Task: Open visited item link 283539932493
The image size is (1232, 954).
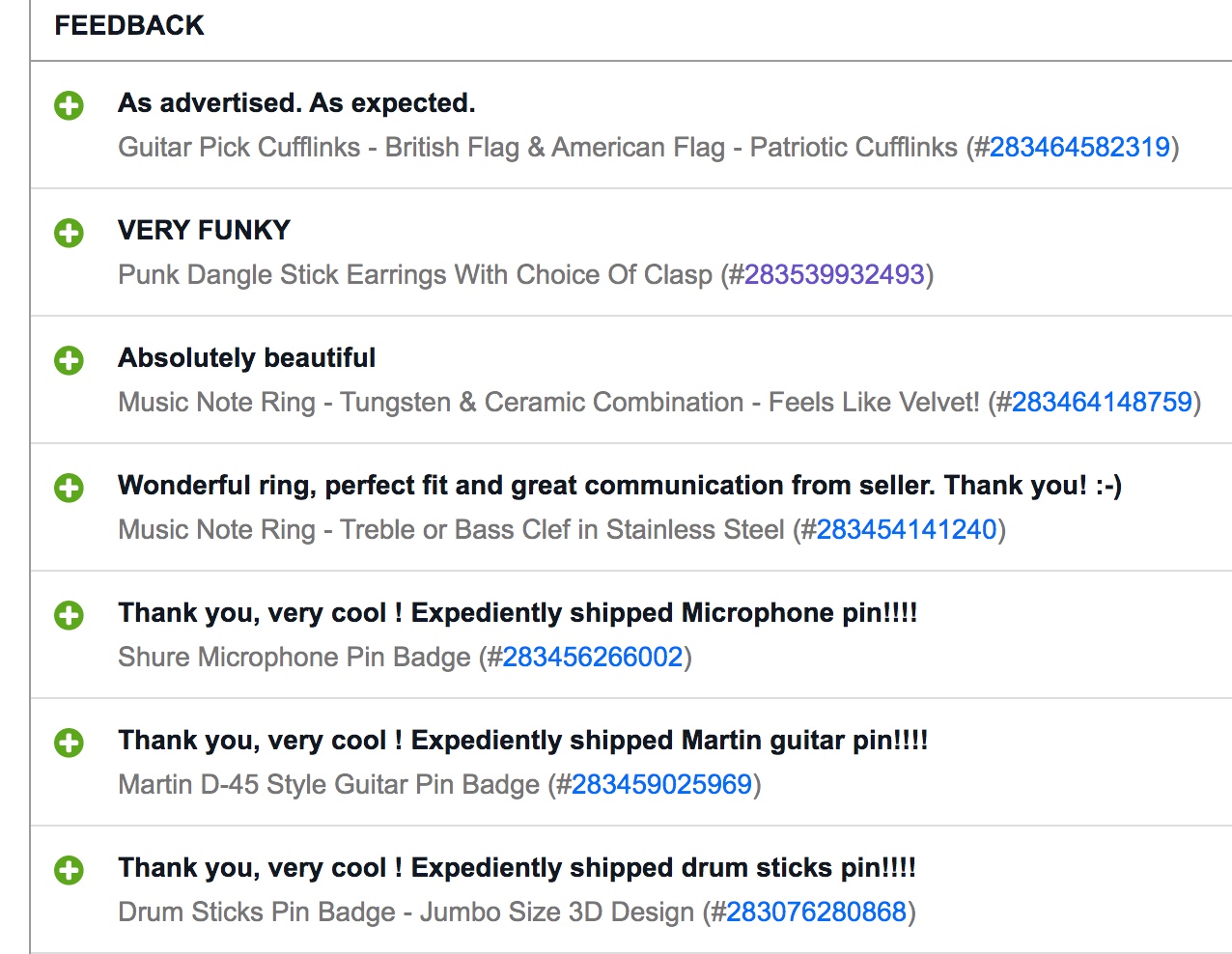Action: coord(834,274)
